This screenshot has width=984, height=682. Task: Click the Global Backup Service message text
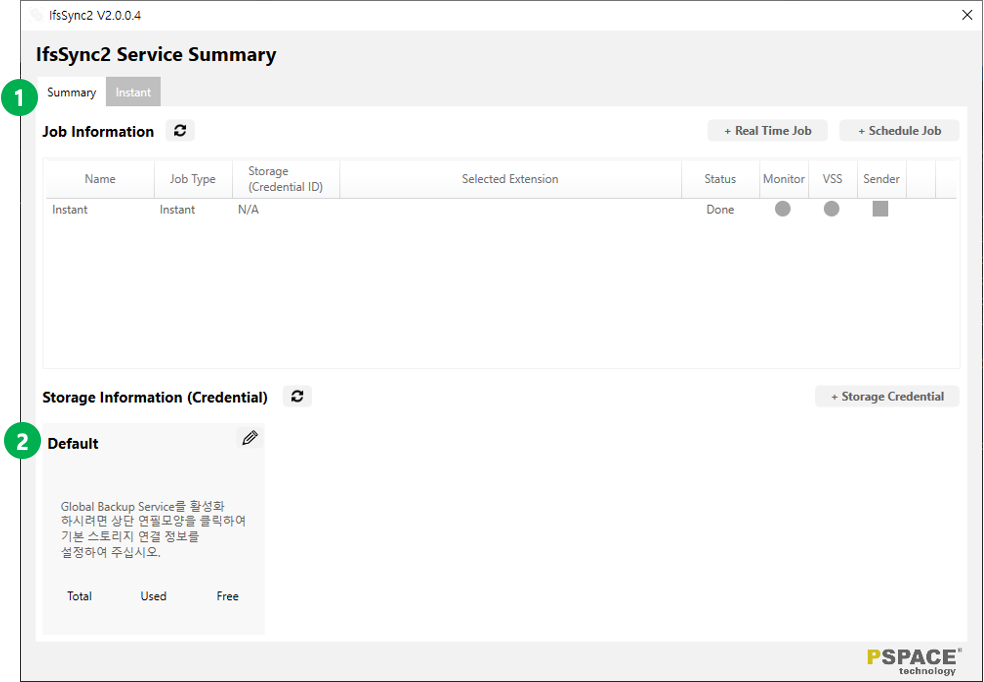[153, 529]
